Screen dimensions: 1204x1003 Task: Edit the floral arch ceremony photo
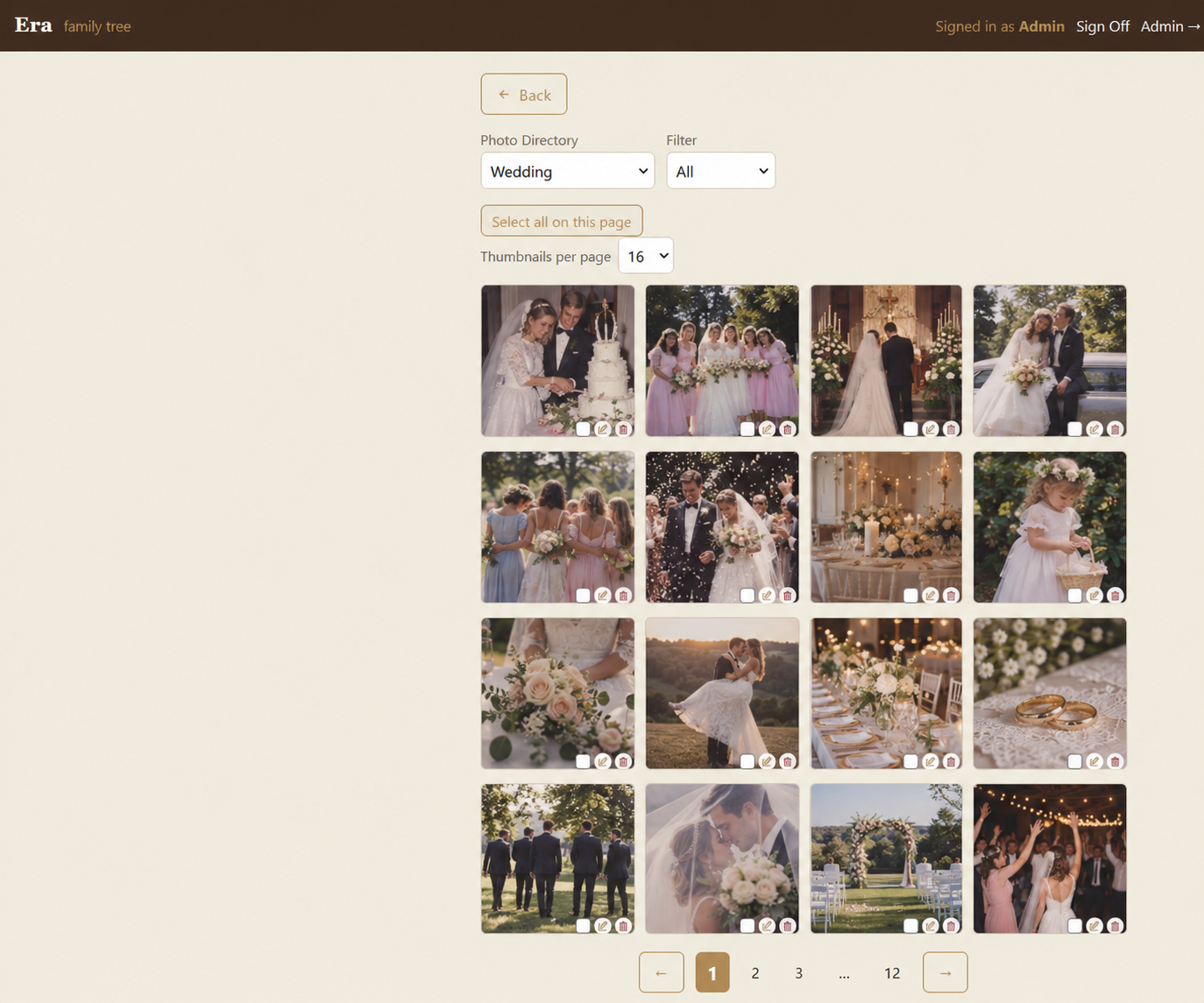pyautogui.click(x=931, y=926)
